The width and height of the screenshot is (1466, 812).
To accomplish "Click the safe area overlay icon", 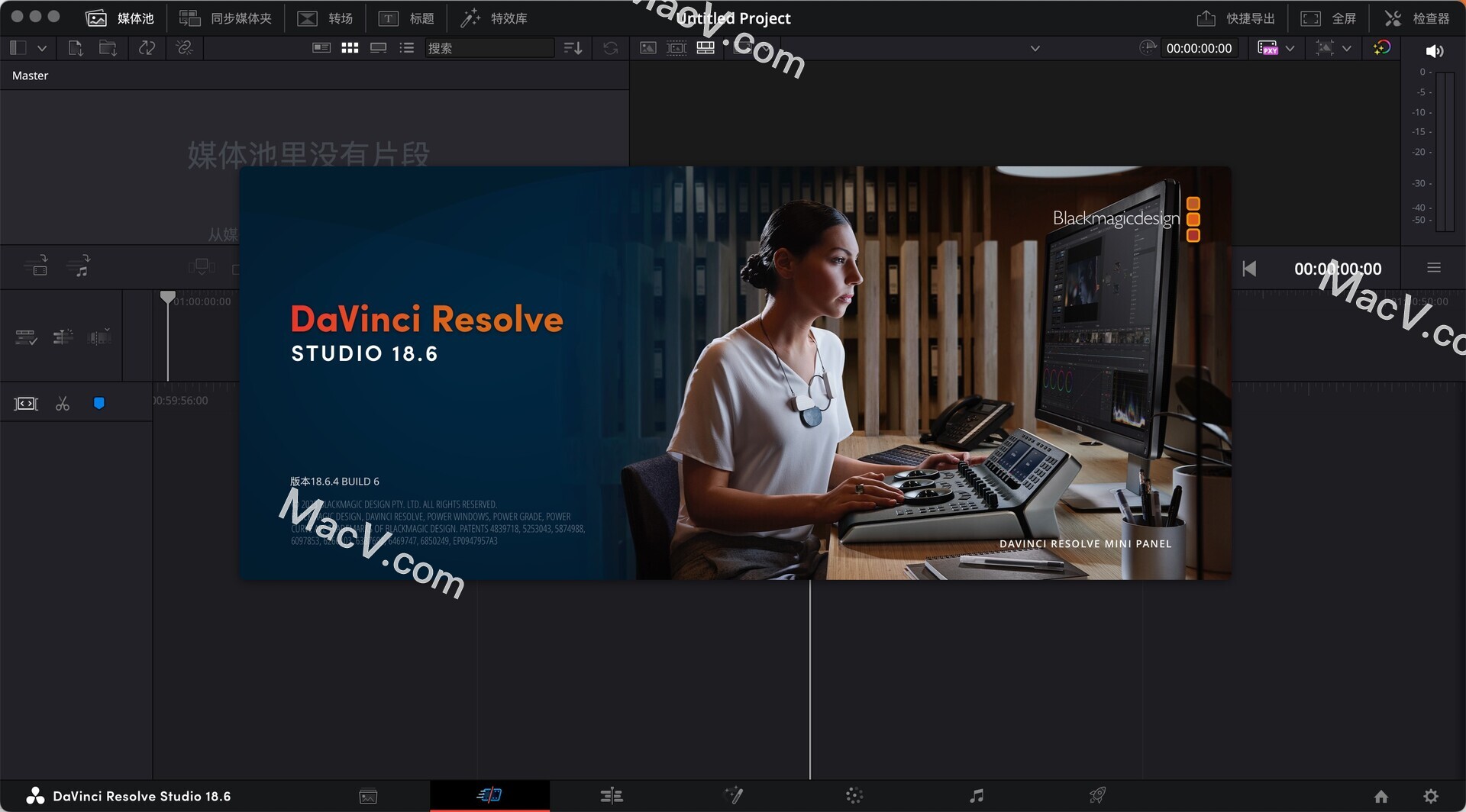I will (x=1325, y=48).
